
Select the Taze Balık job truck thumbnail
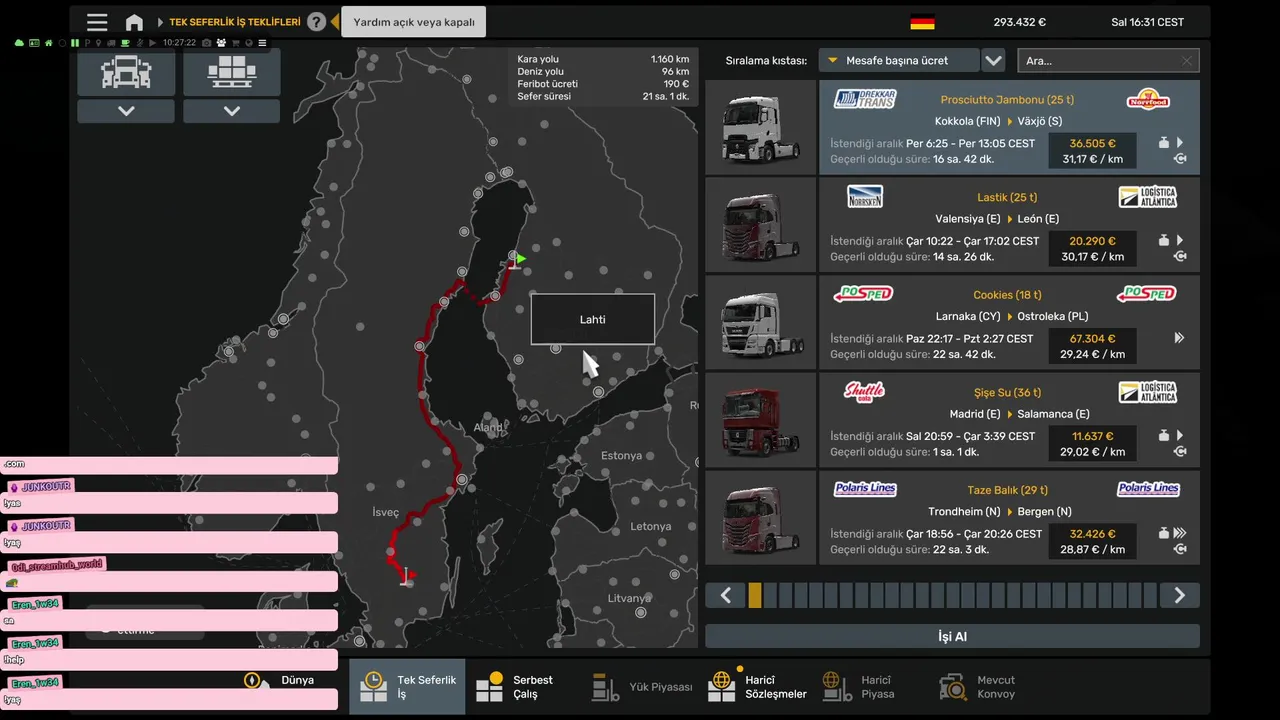click(760, 517)
